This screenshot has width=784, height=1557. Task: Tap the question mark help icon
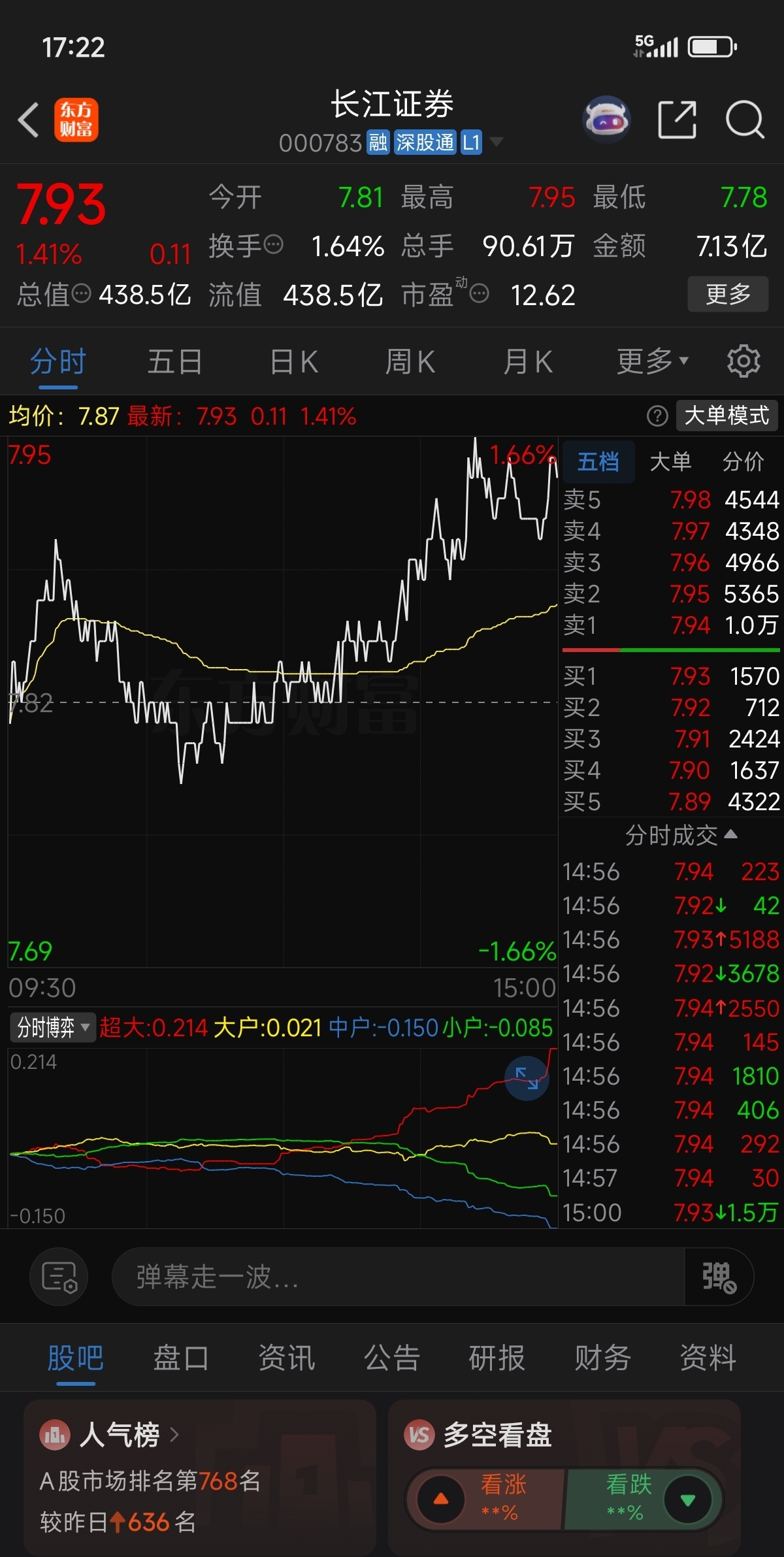point(657,416)
